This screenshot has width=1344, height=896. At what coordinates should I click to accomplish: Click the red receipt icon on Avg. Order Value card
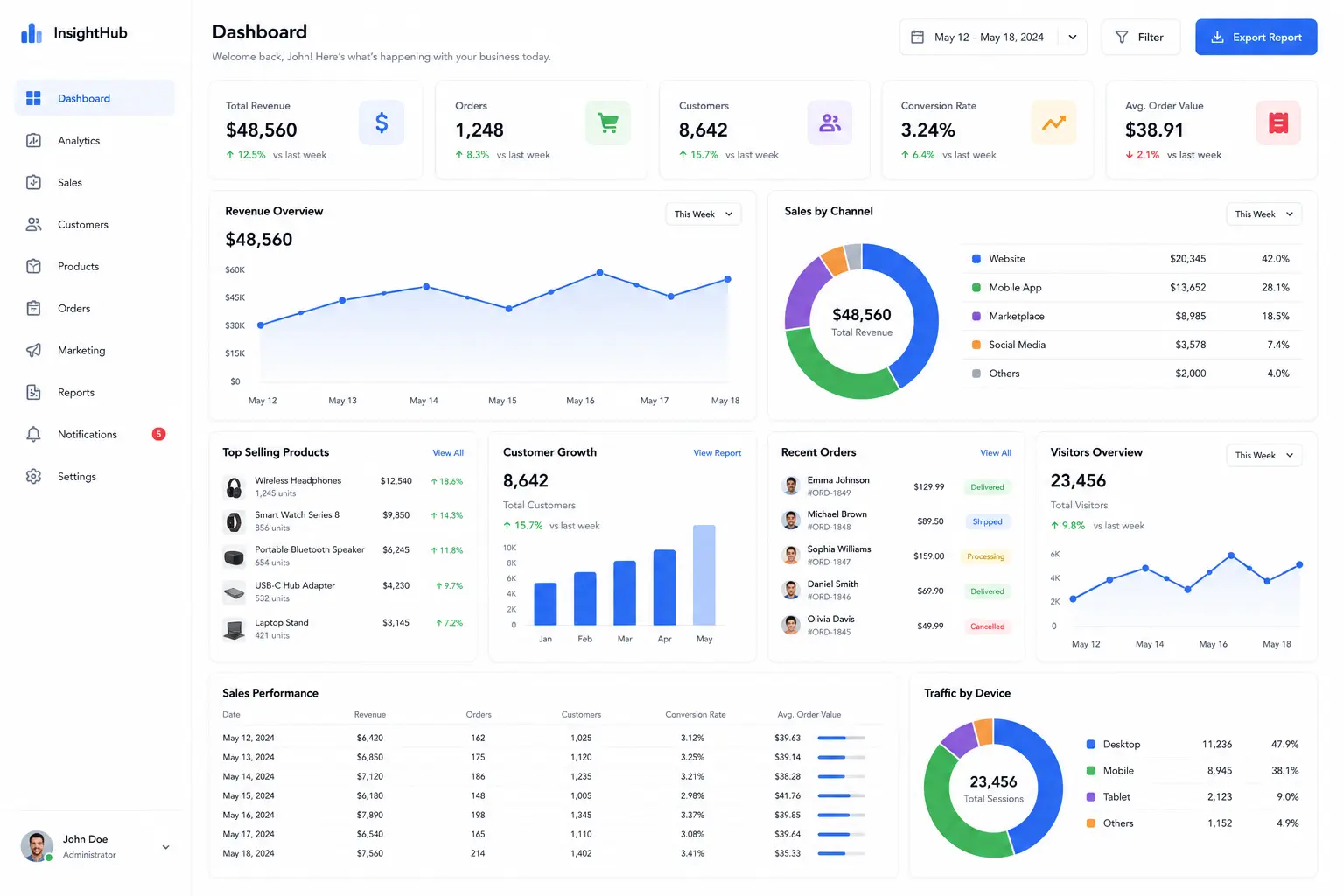click(1278, 122)
